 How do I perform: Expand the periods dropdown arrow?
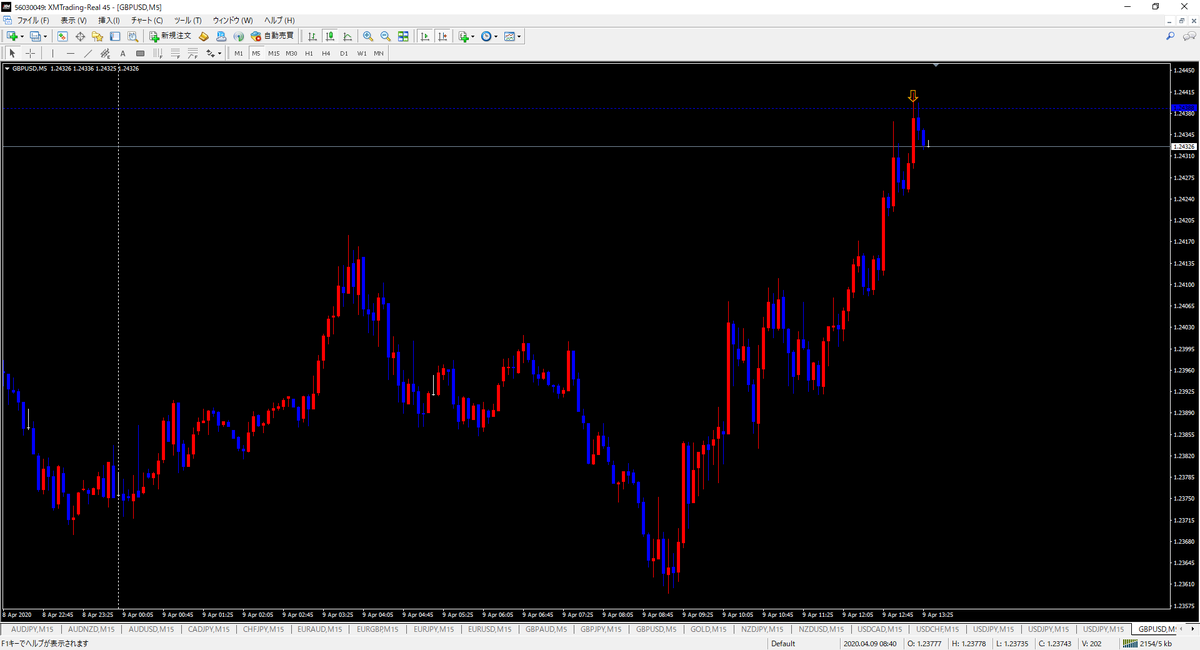(x=496, y=36)
